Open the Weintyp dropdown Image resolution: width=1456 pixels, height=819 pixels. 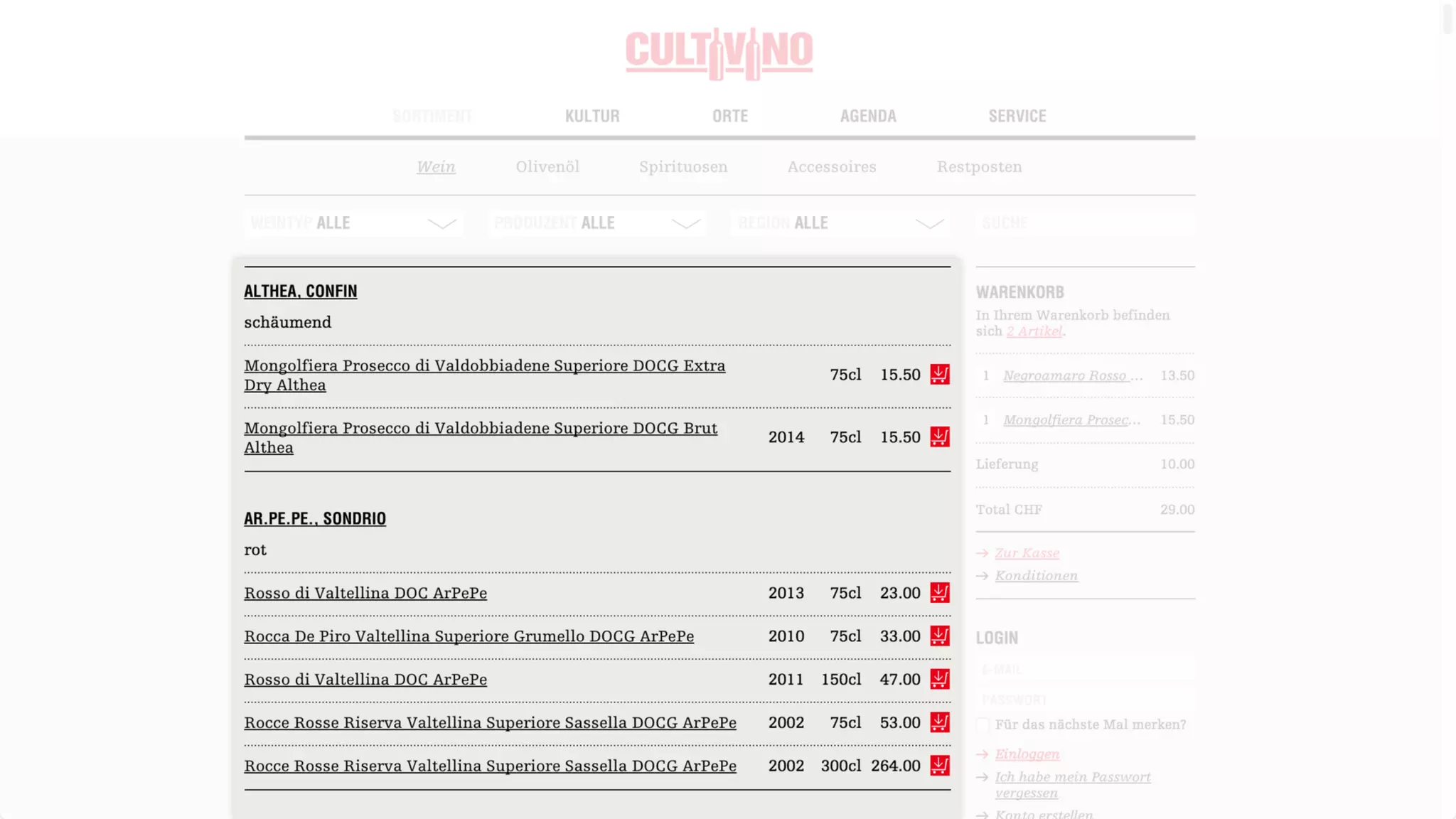(353, 223)
